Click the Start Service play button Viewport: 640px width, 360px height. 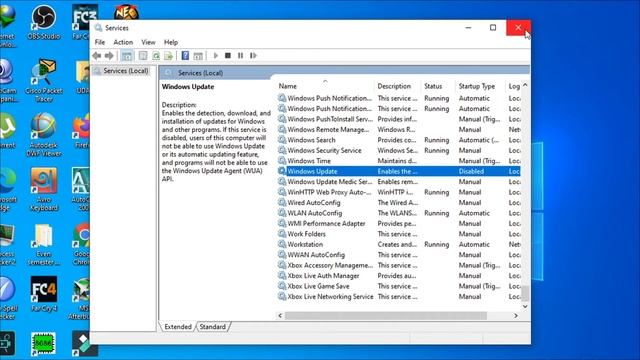tap(216, 56)
